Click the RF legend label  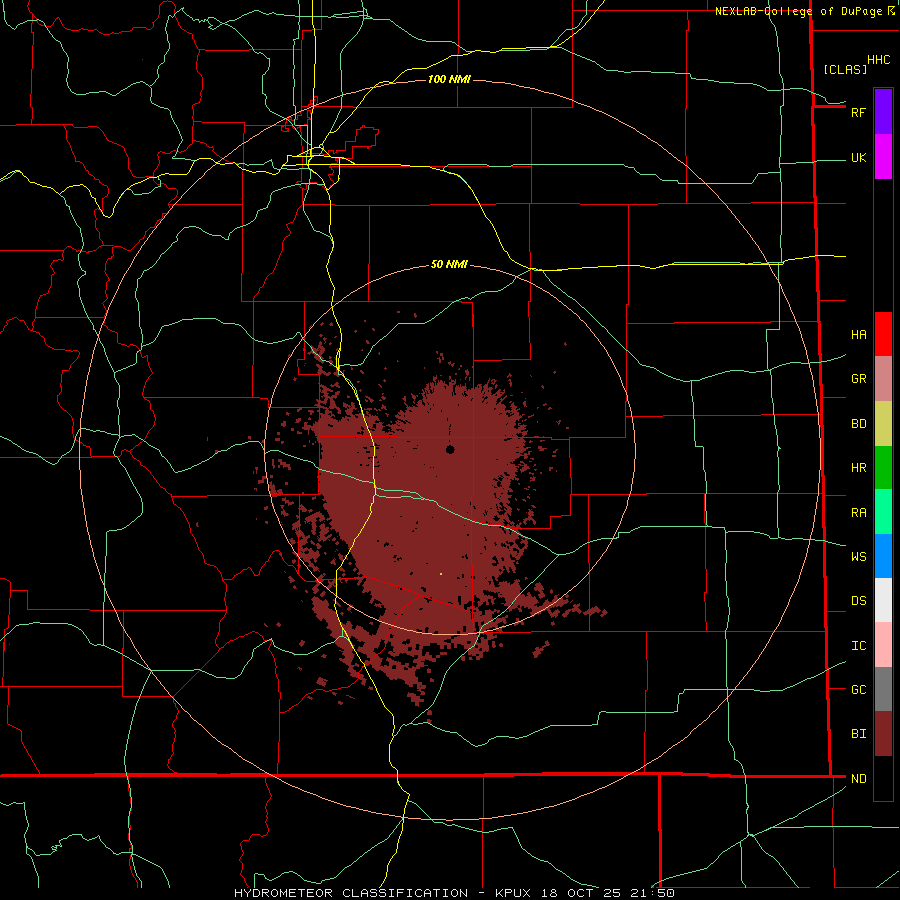(858, 112)
